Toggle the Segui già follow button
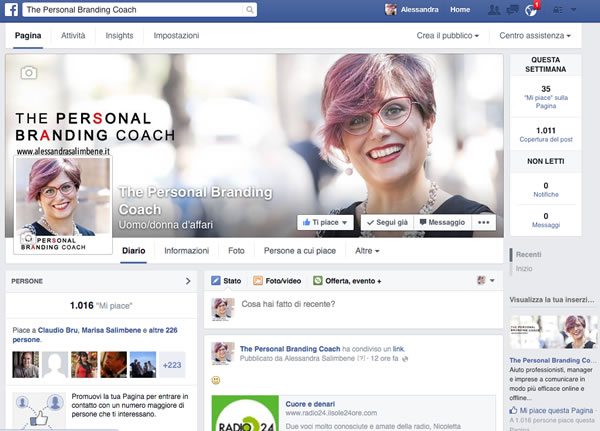The height and width of the screenshot is (431, 600). coord(387,222)
